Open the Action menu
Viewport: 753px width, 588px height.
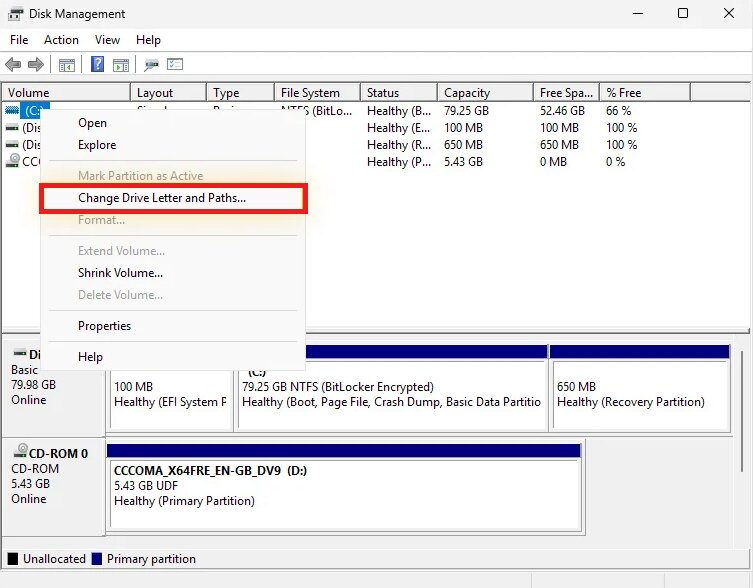click(x=61, y=40)
